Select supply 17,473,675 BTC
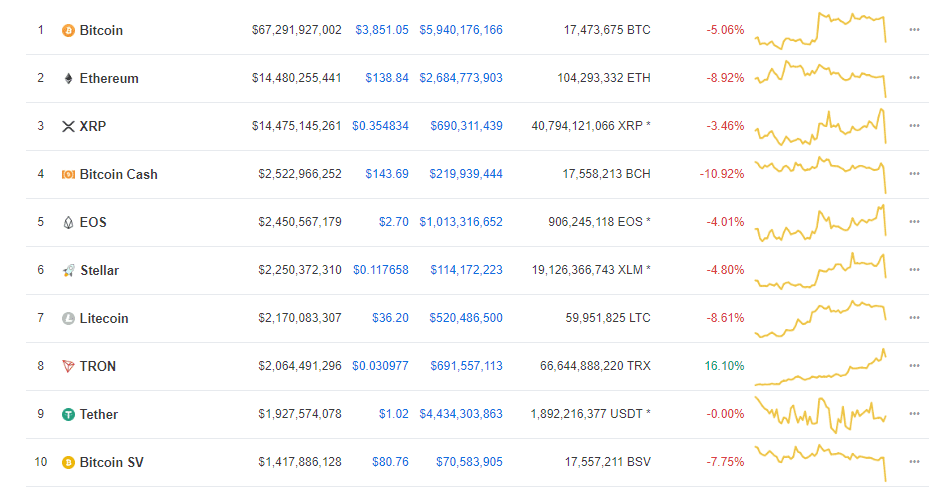 (x=607, y=30)
